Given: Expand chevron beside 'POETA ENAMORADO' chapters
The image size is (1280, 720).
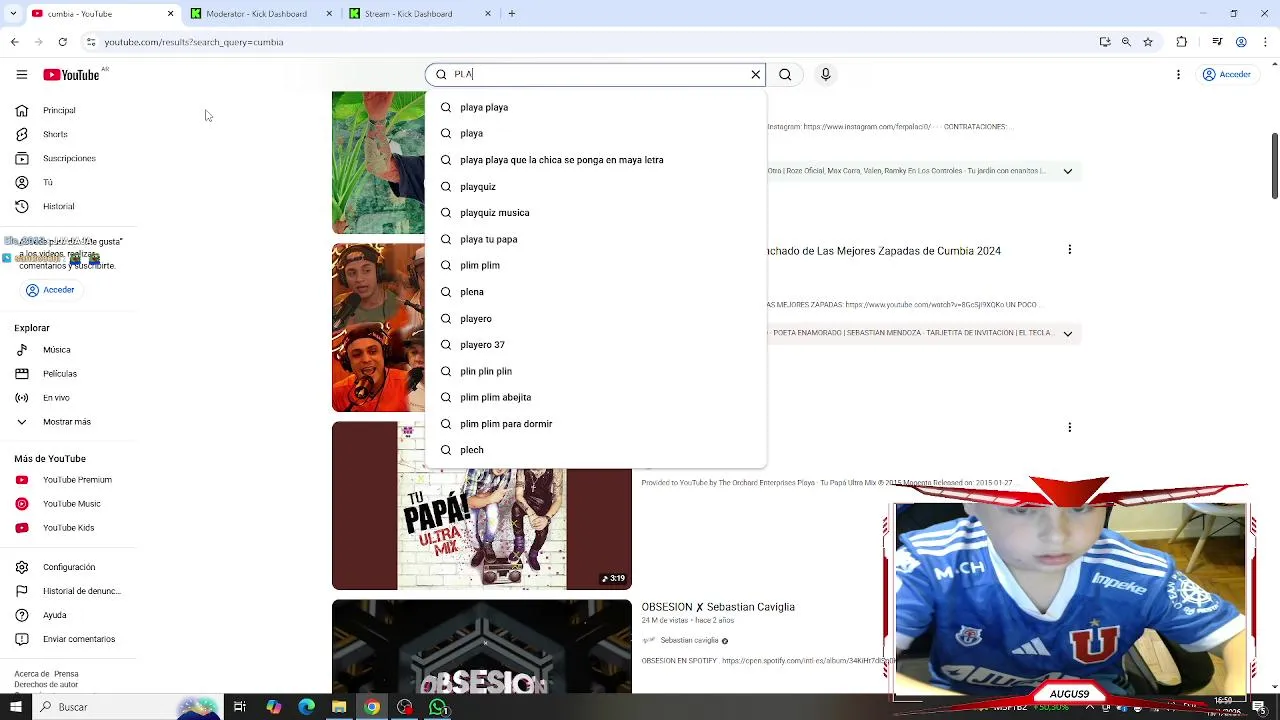Looking at the screenshot, I should pos(1067,333).
